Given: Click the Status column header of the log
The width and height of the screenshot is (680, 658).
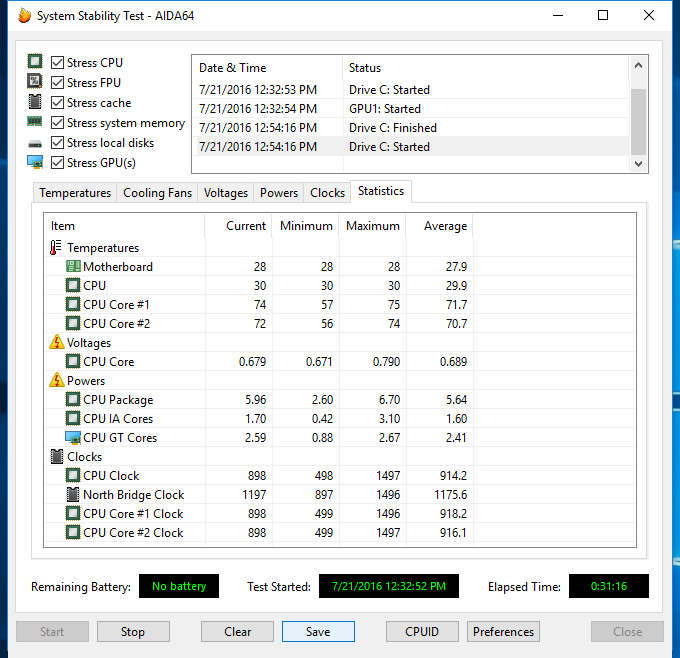Looking at the screenshot, I should pos(486,68).
